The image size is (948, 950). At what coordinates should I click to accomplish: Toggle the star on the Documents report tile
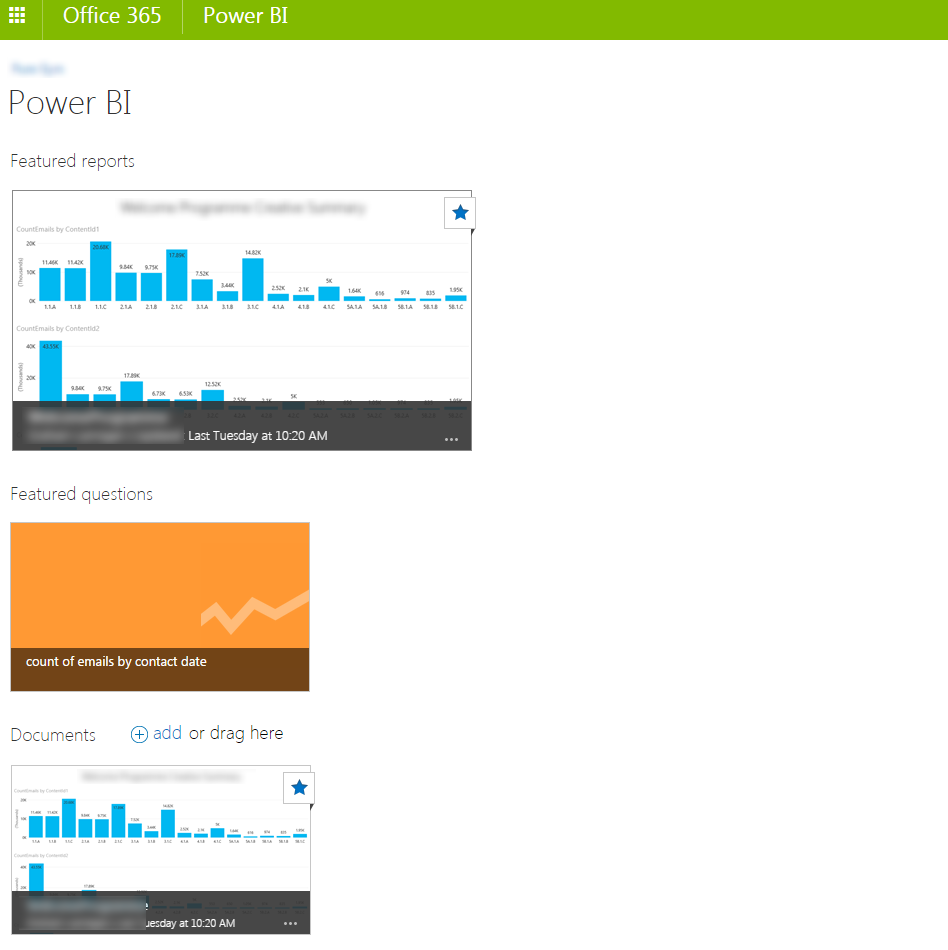299,788
